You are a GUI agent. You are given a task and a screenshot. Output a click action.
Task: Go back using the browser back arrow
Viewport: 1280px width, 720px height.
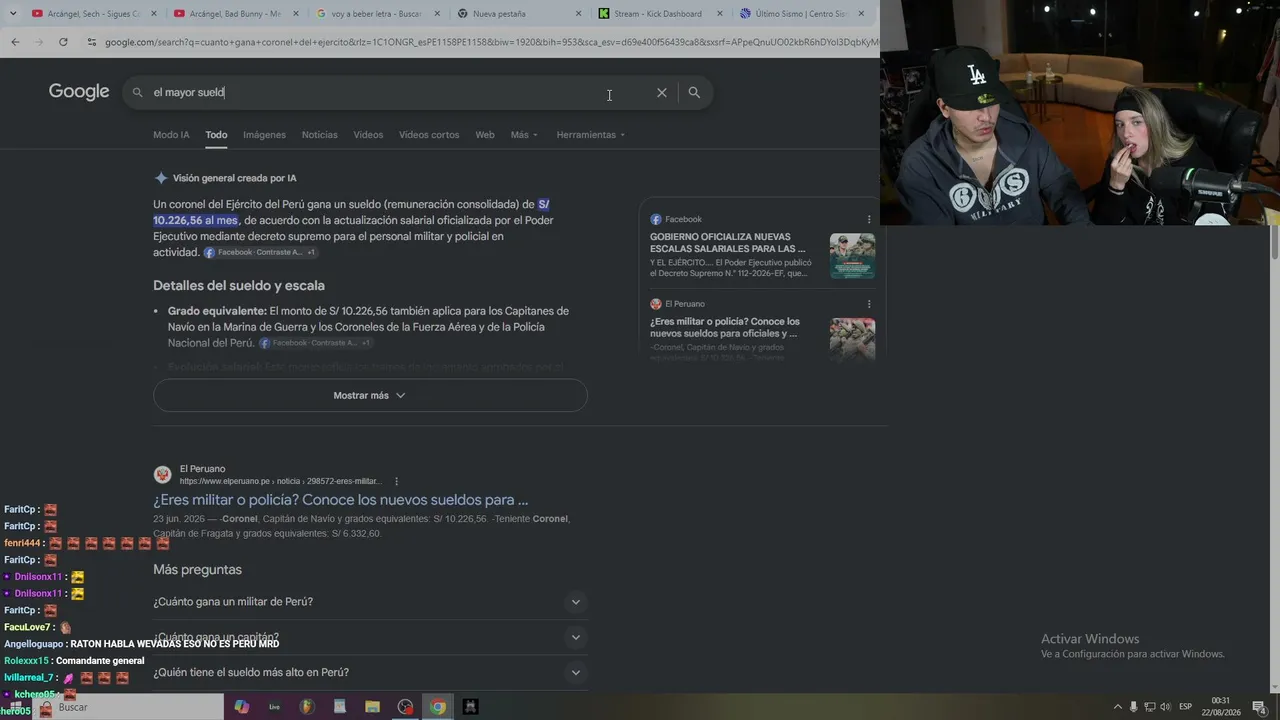(x=15, y=42)
